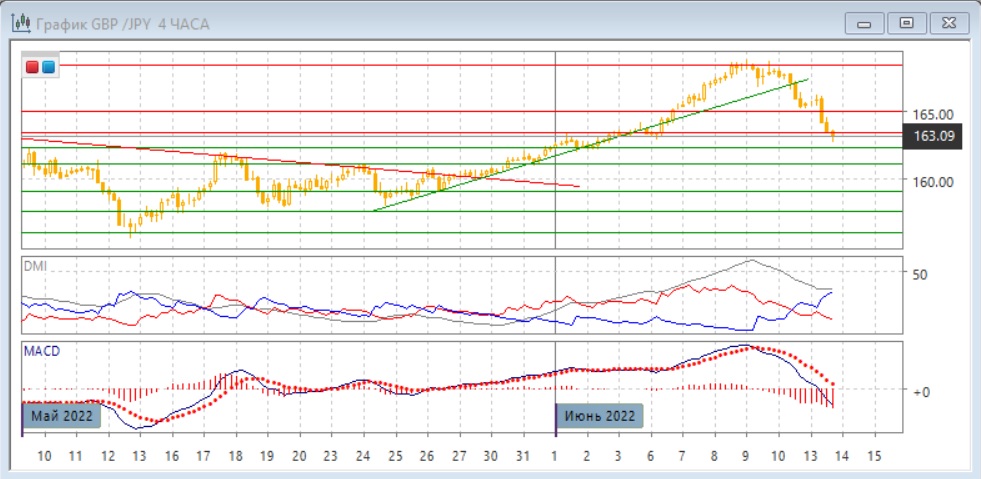Click the blue square icon on chart
Viewport: 981px width, 479px height.
47,68
